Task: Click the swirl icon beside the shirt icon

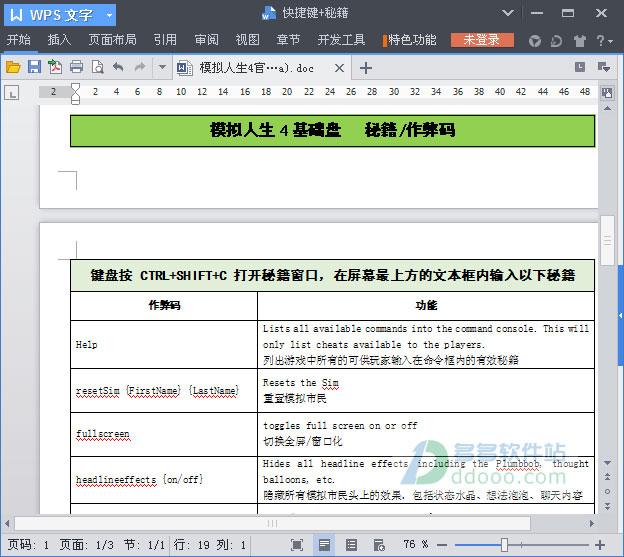Action: tap(556, 41)
